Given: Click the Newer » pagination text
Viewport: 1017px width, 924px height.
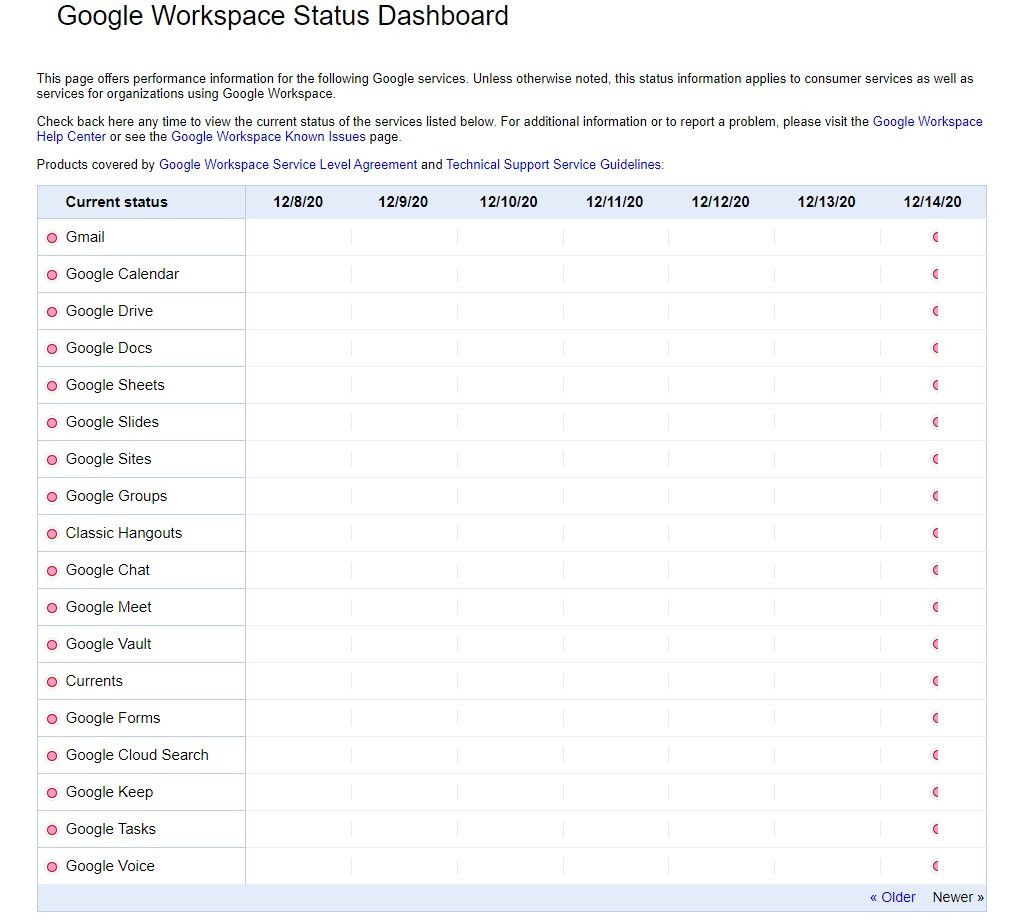Looking at the screenshot, I should [958, 897].
